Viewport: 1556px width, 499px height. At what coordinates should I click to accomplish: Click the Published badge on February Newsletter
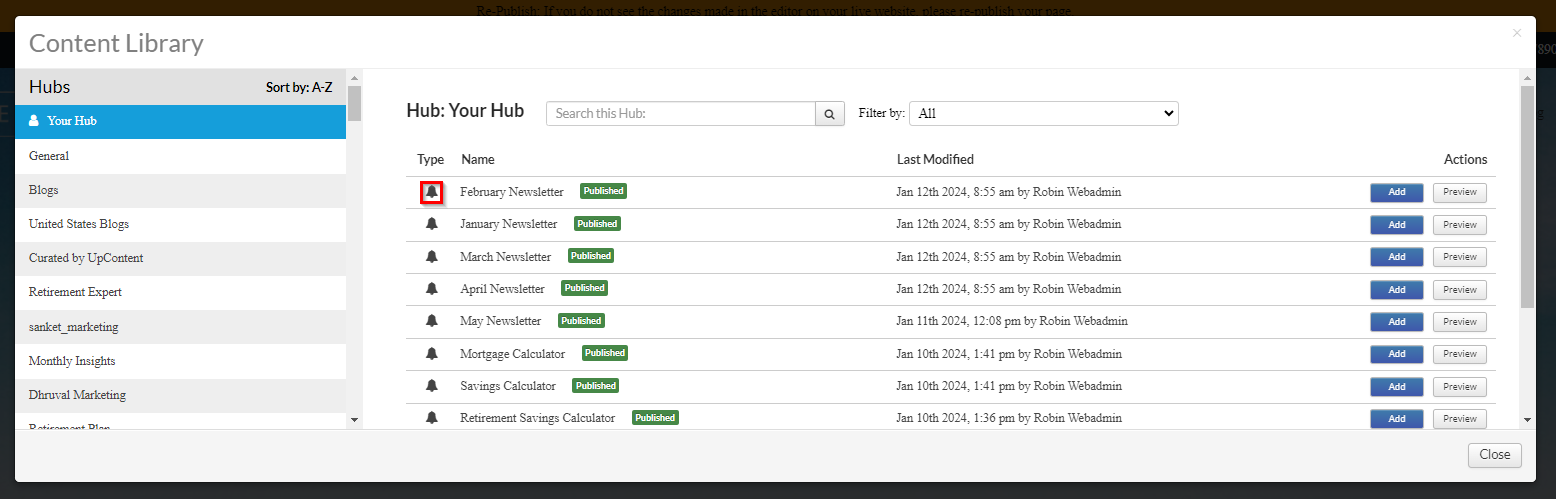(x=603, y=191)
